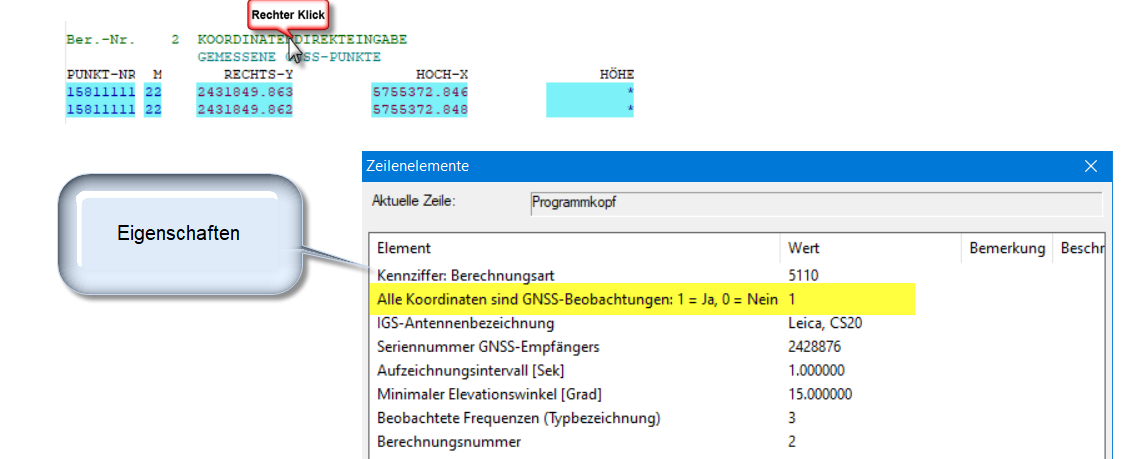
Task: Click the Rechter Klick callout label
Action: pos(288,16)
